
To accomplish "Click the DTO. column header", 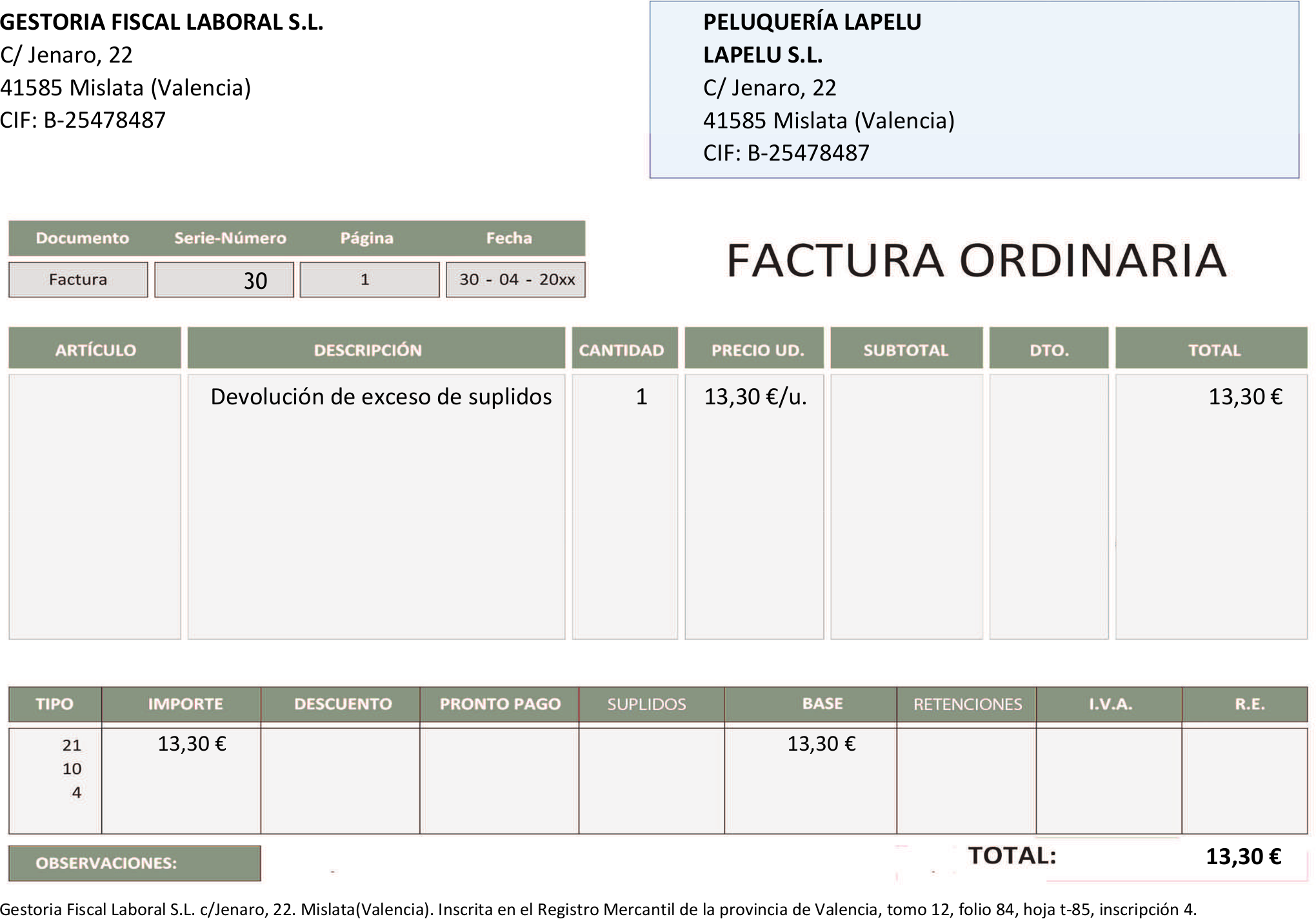I will tap(1048, 350).
